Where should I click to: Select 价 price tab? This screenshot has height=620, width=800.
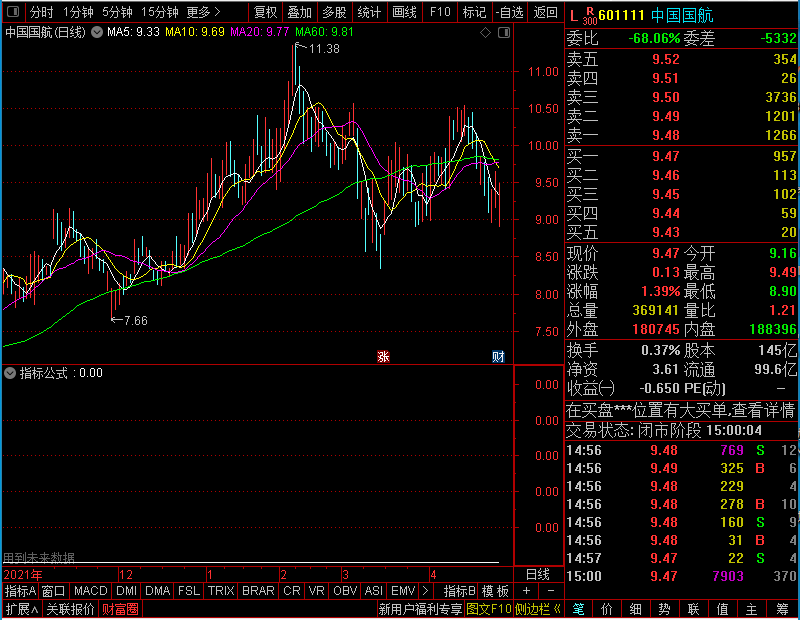[607, 609]
